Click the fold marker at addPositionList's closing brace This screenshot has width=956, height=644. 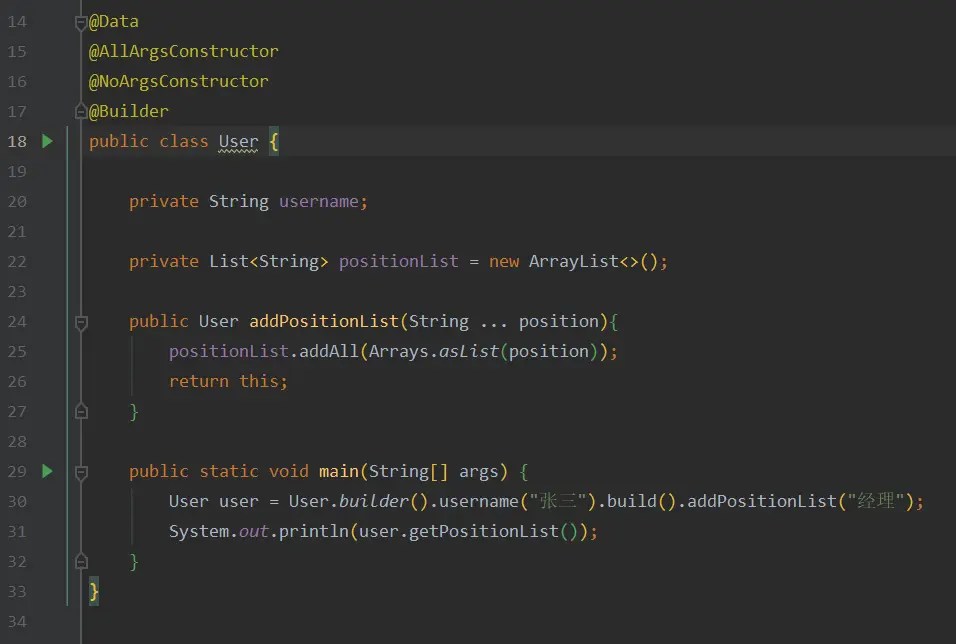pyautogui.click(x=80, y=411)
